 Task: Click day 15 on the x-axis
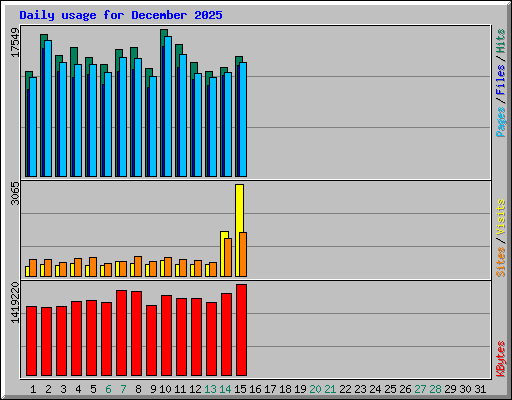240,389
